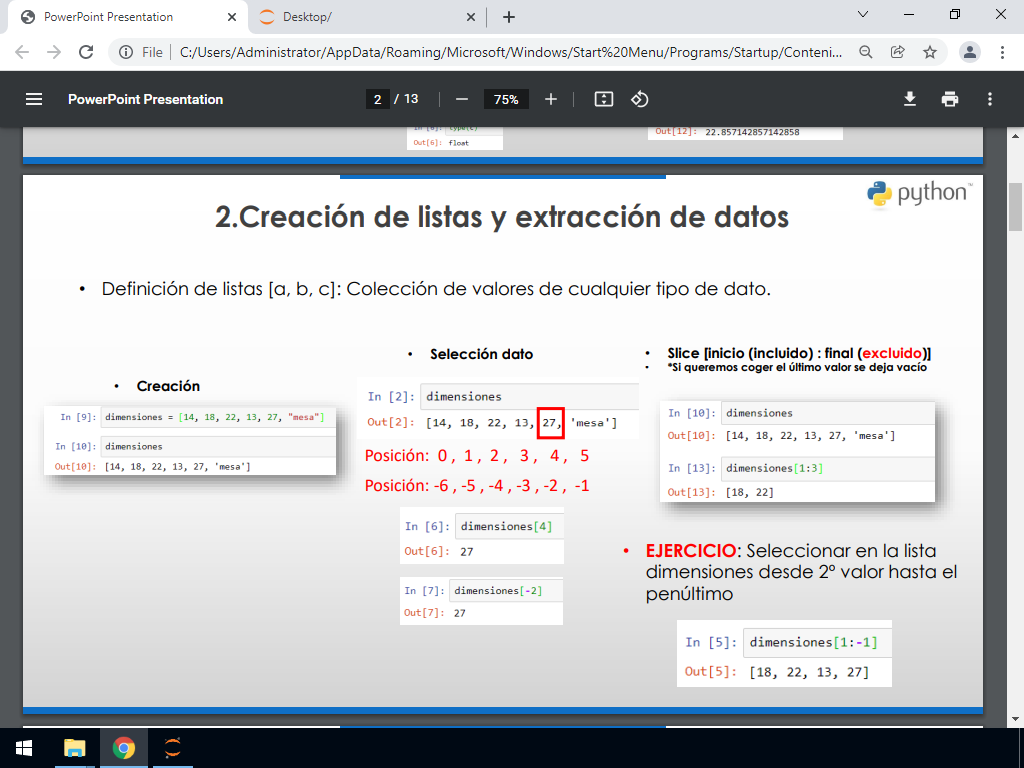This screenshot has height=768, width=1024.
Task: Open a new browser tab
Action: [x=509, y=17]
